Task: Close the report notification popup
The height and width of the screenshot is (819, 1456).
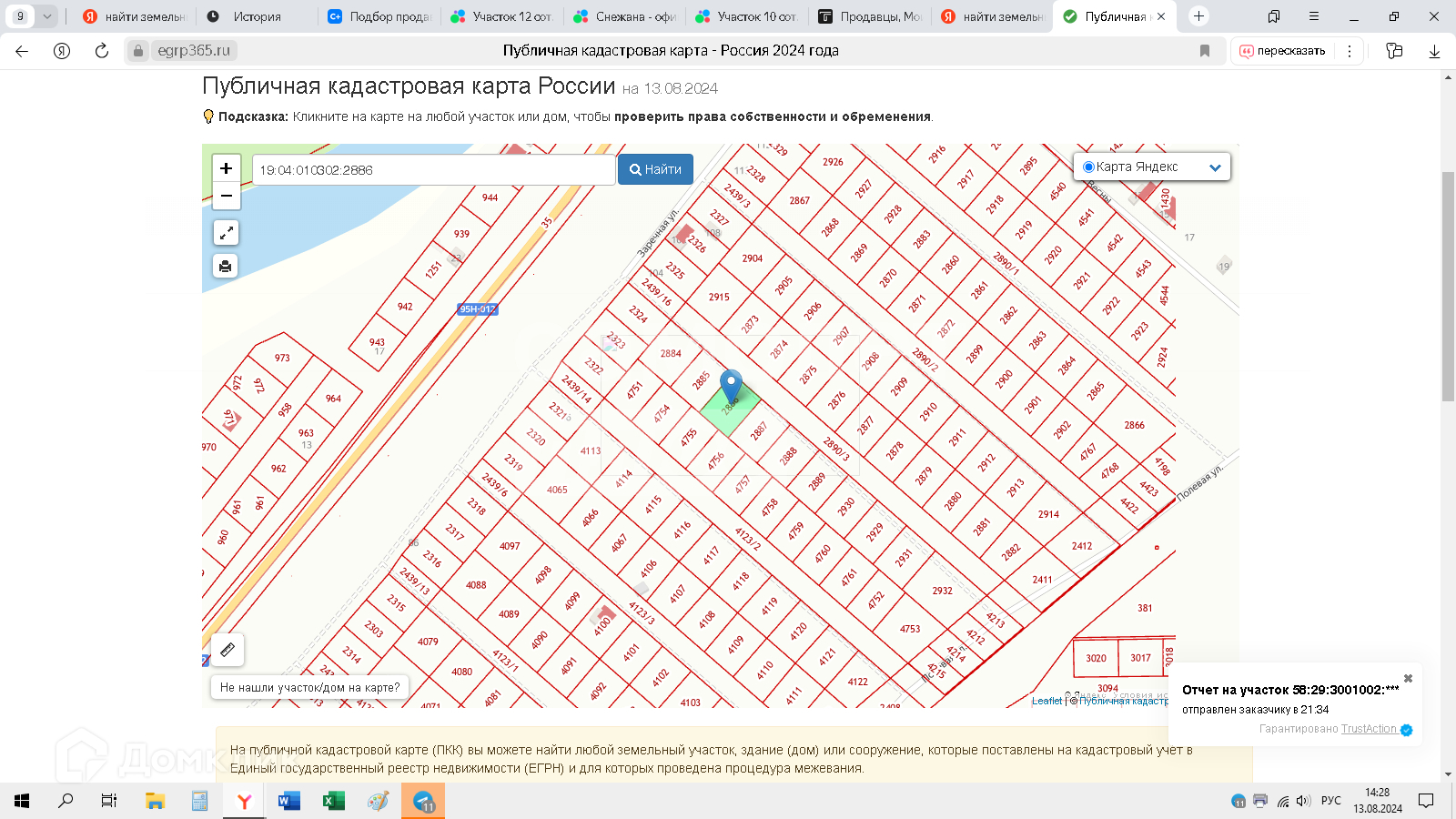Action: point(1408,679)
